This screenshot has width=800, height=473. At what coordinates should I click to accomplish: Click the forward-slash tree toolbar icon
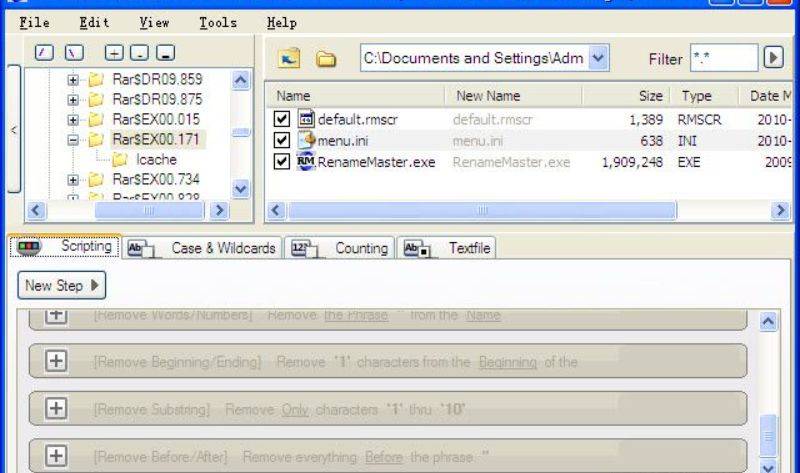click(x=44, y=53)
